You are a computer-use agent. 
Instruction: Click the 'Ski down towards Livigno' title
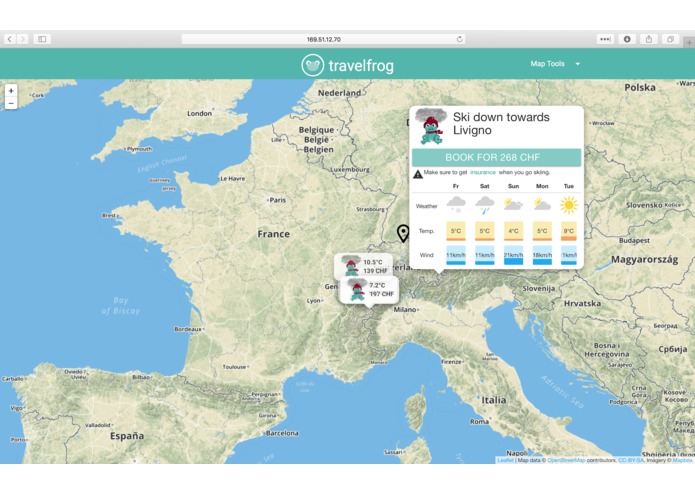(501, 124)
